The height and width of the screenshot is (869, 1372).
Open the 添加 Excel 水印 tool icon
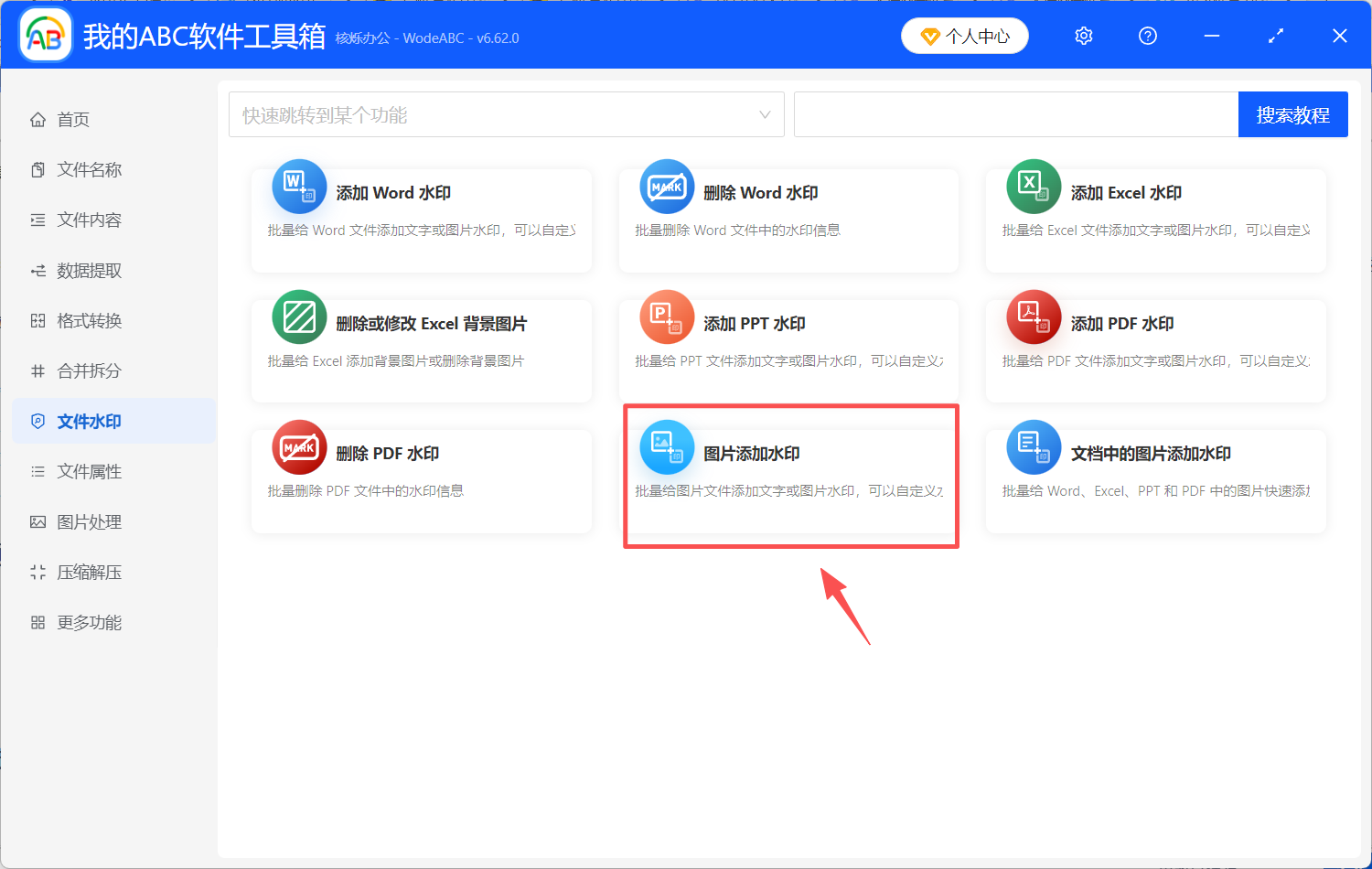(x=1033, y=187)
